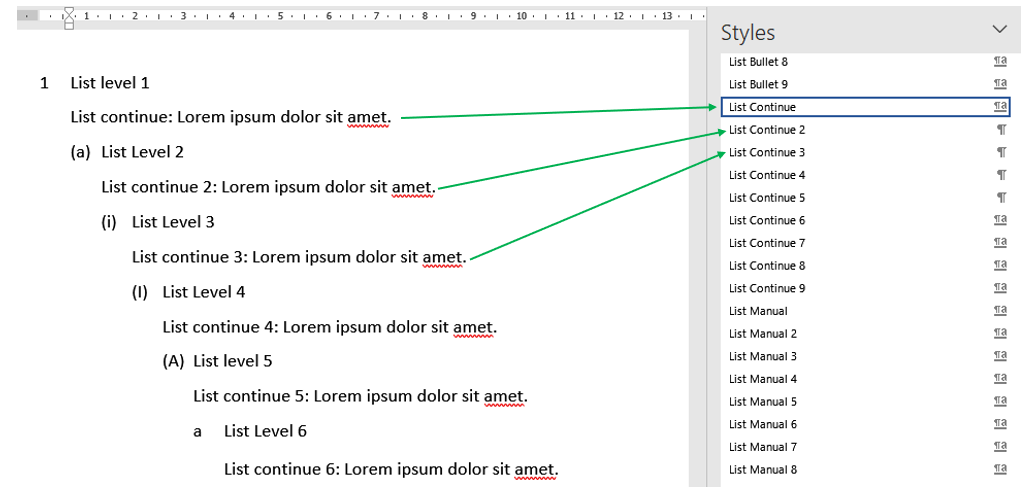Click linked-style icon beside List Manual 8
This screenshot has width=1028, height=491.
[x=1000, y=469]
